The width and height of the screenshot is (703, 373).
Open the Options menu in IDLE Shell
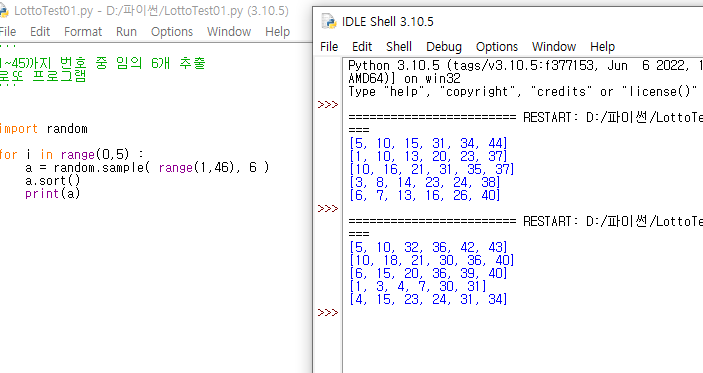pos(497,47)
